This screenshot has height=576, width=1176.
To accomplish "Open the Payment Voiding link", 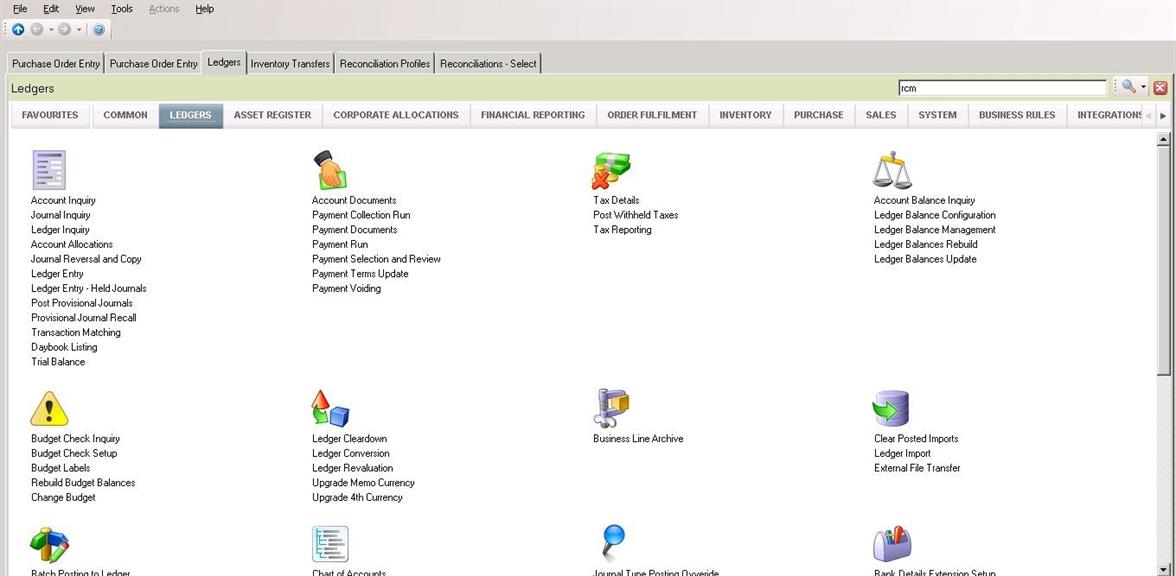I will (x=346, y=288).
